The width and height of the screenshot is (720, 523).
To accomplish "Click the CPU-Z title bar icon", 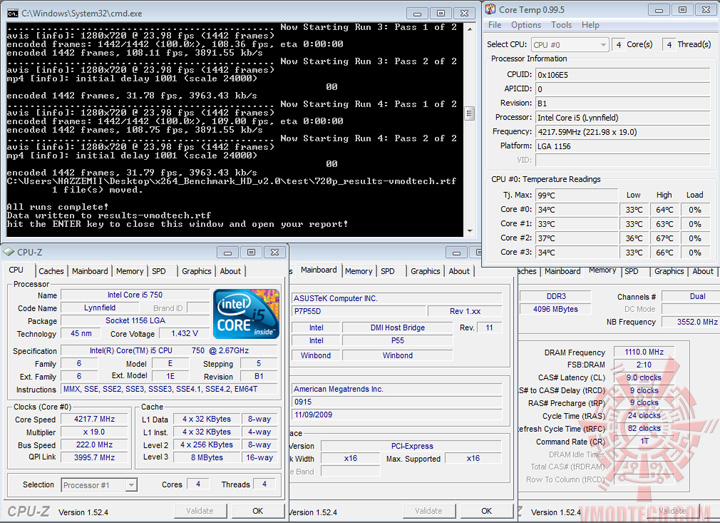I will click(x=9, y=252).
